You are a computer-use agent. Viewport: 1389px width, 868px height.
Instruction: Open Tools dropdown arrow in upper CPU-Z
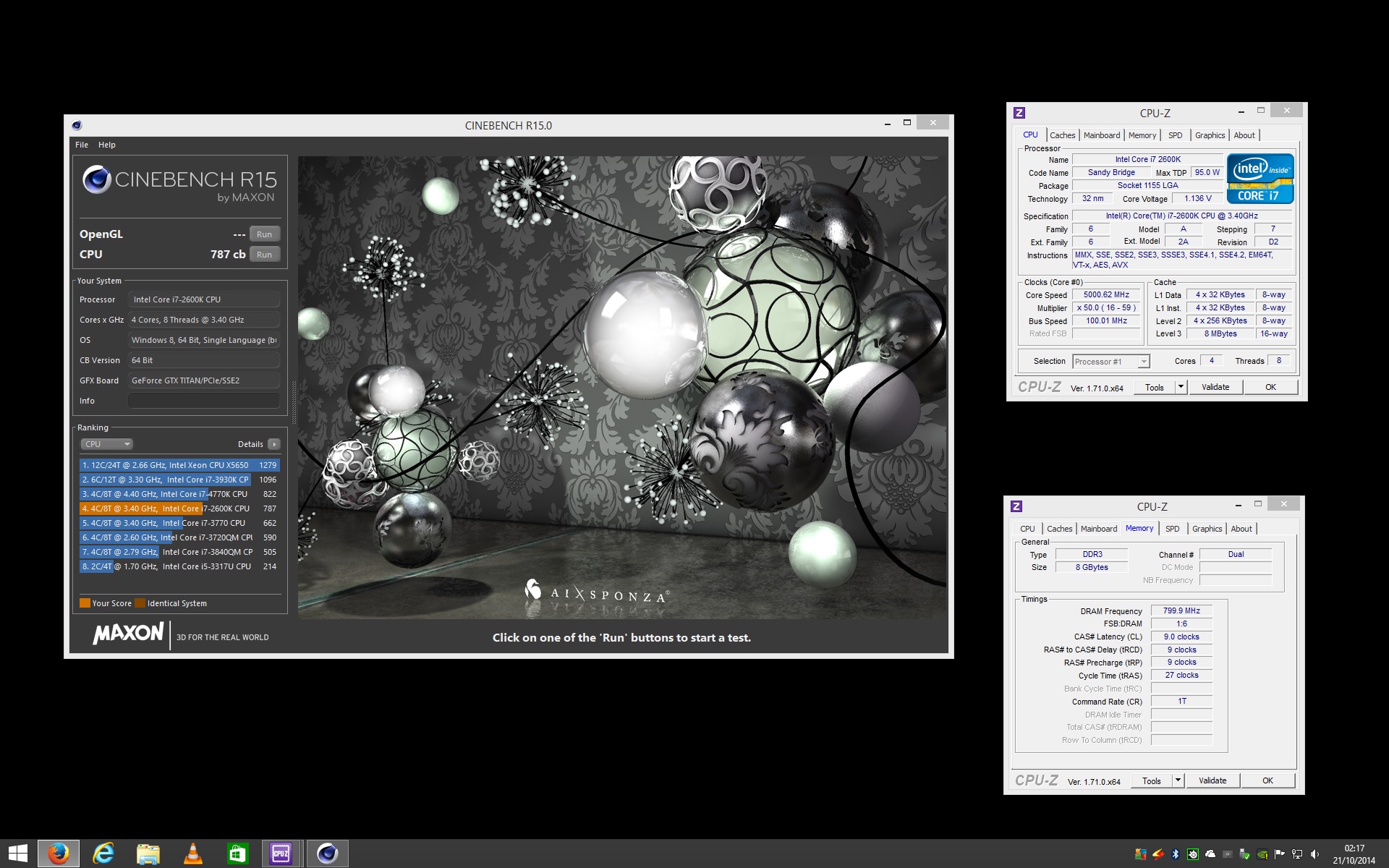click(1181, 387)
